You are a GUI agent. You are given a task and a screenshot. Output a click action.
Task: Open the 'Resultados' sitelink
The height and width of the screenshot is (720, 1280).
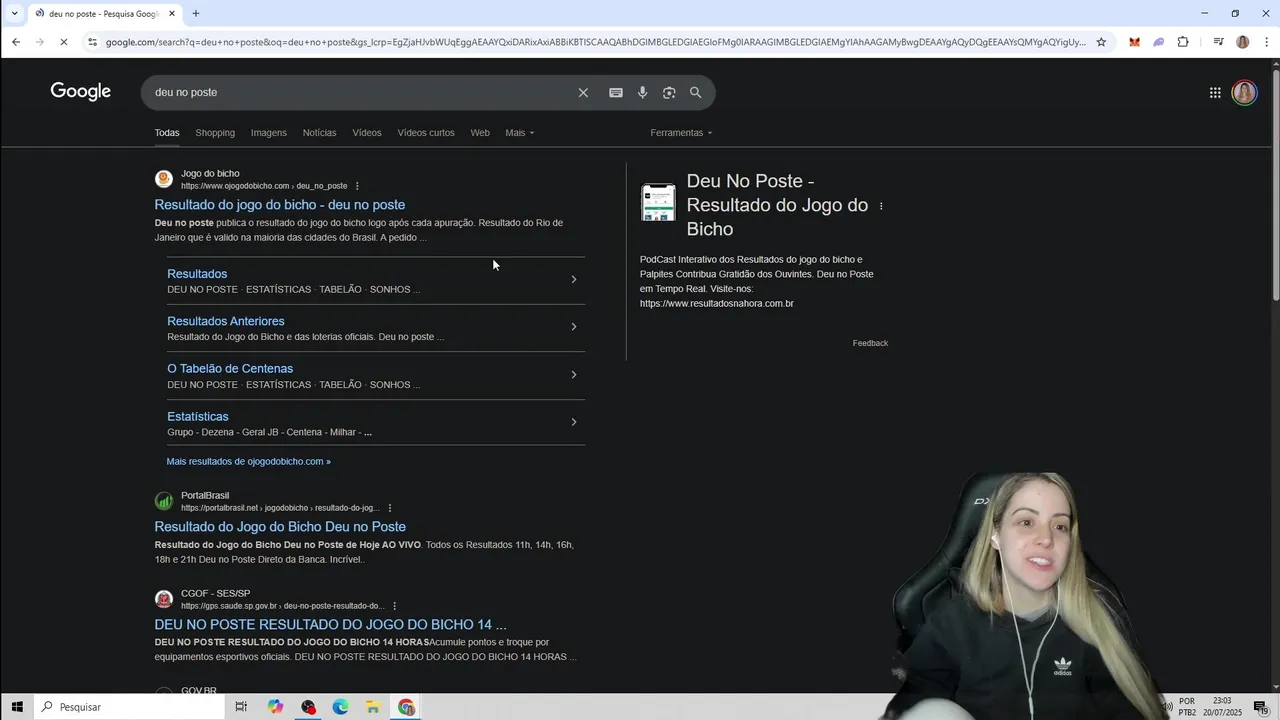[197, 274]
